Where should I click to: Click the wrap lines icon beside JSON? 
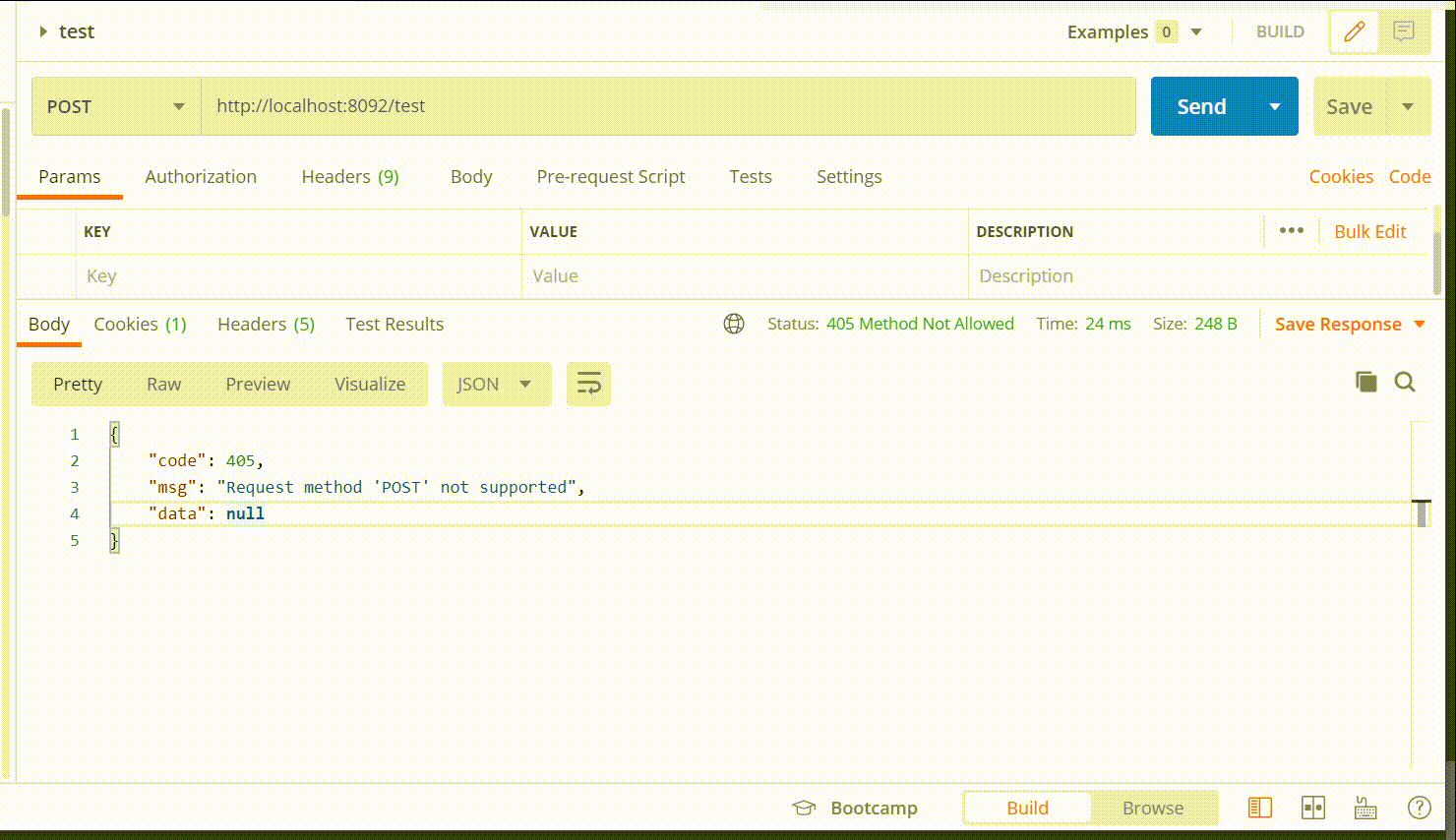[x=588, y=384]
